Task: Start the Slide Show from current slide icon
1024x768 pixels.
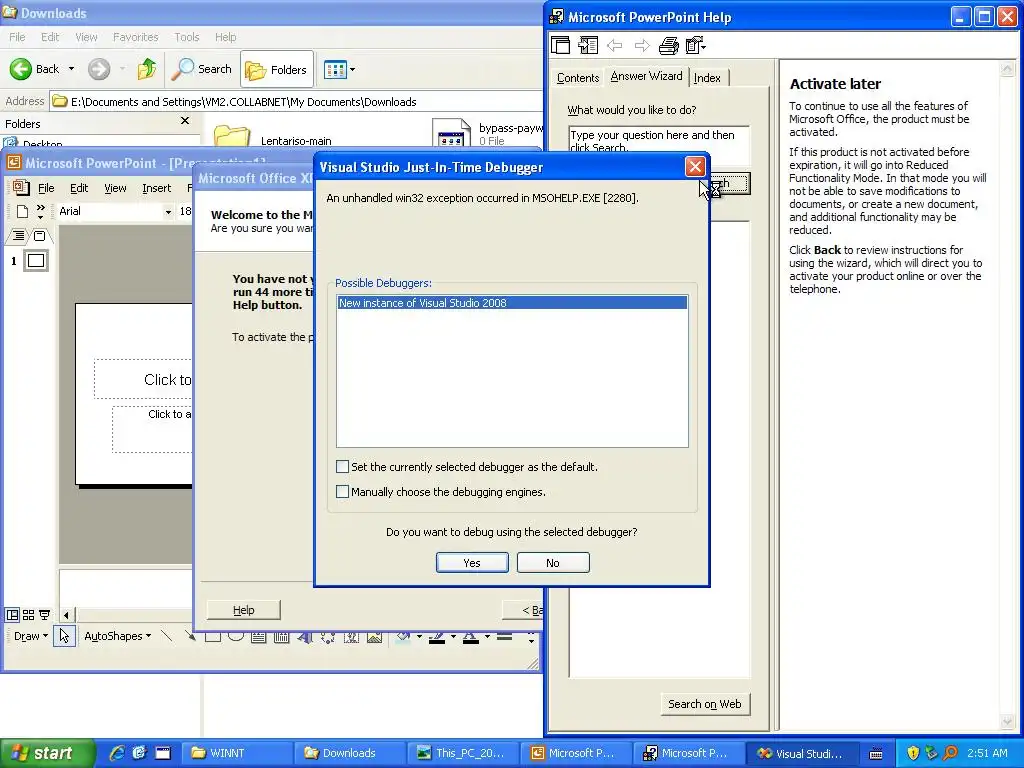Action: pyautogui.click(x=44, y=615)
